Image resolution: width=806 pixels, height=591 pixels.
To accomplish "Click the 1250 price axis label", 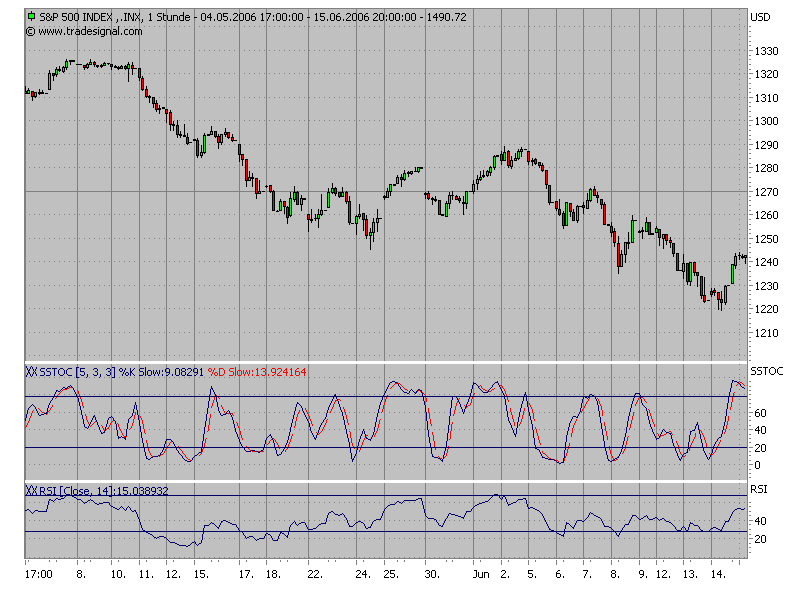I will click(766, 239).
